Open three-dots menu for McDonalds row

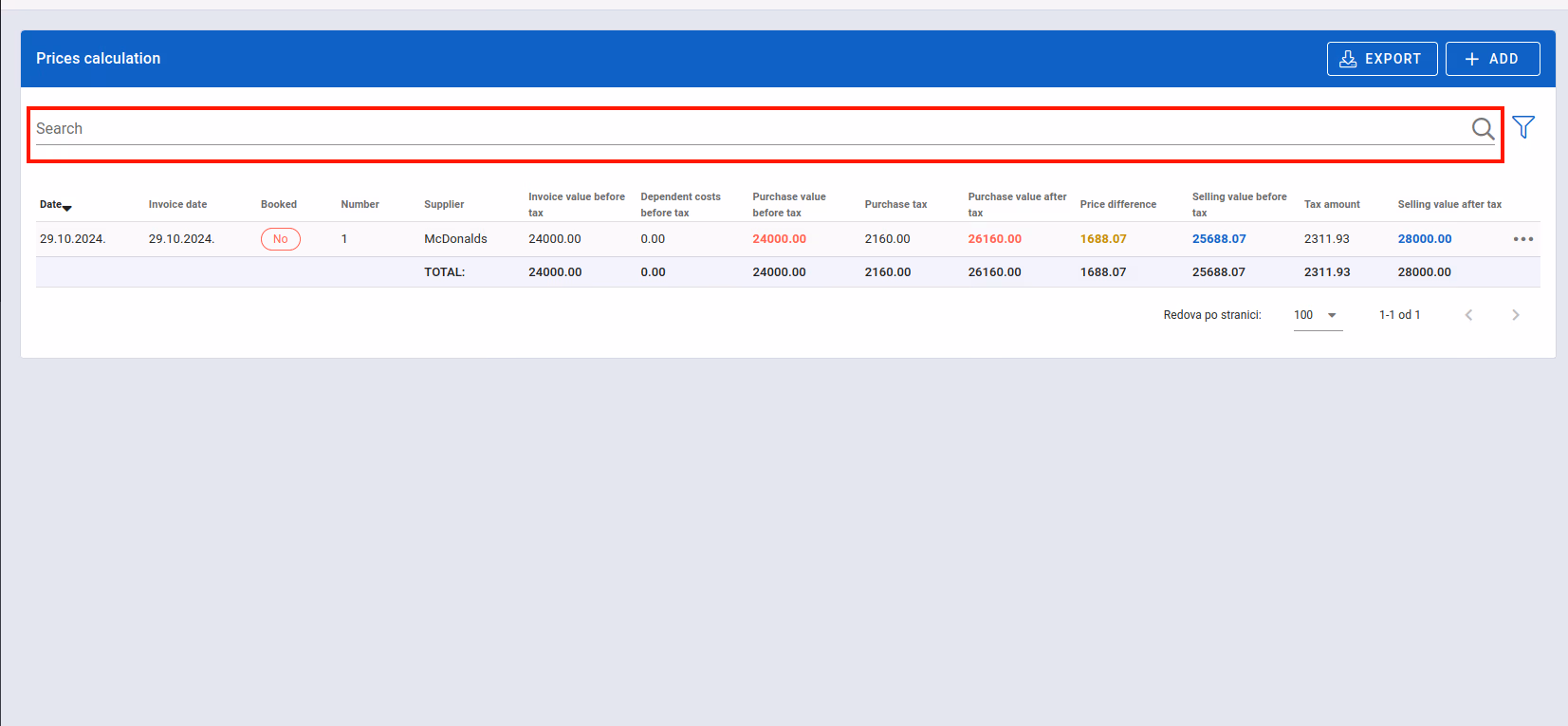[x=1523, y=239]
